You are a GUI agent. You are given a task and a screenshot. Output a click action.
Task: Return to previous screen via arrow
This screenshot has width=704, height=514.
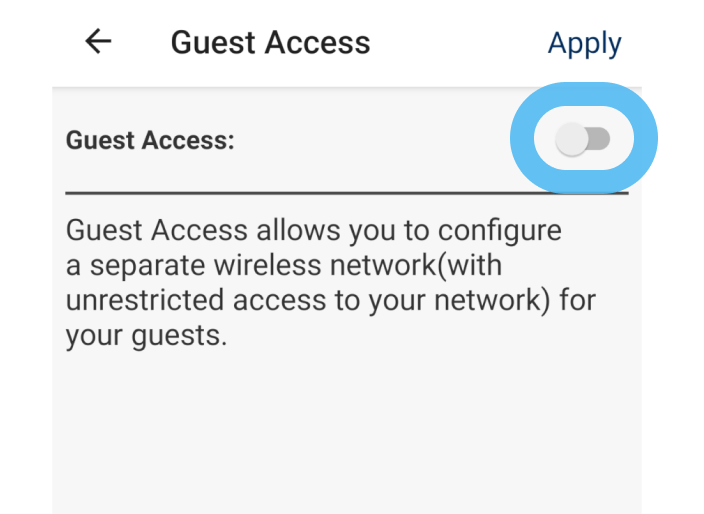point(98,42)
